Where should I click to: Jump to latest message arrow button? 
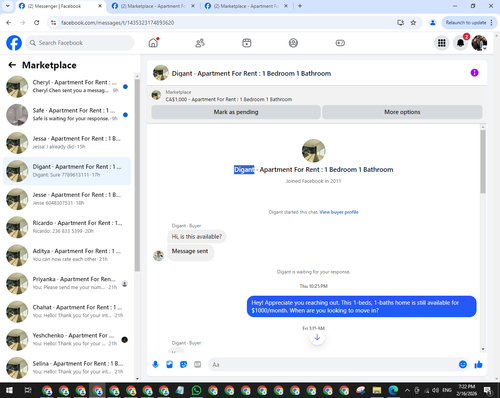pyautogui.click(x=317, y=337)
